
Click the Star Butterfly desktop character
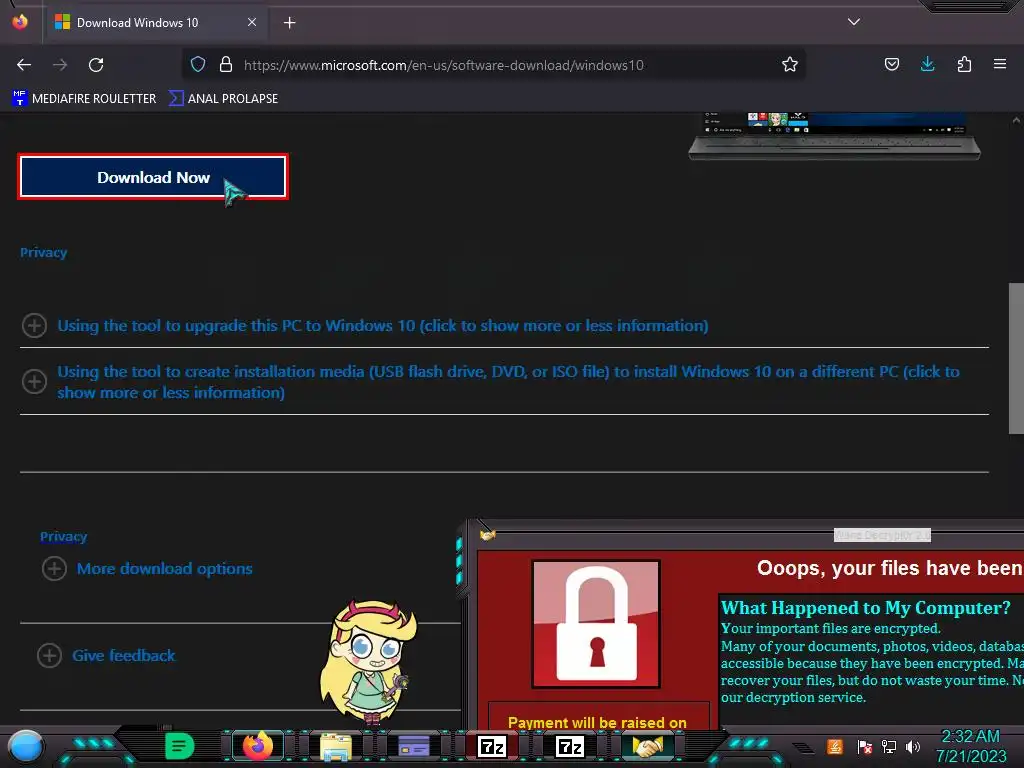click(368, 662)
